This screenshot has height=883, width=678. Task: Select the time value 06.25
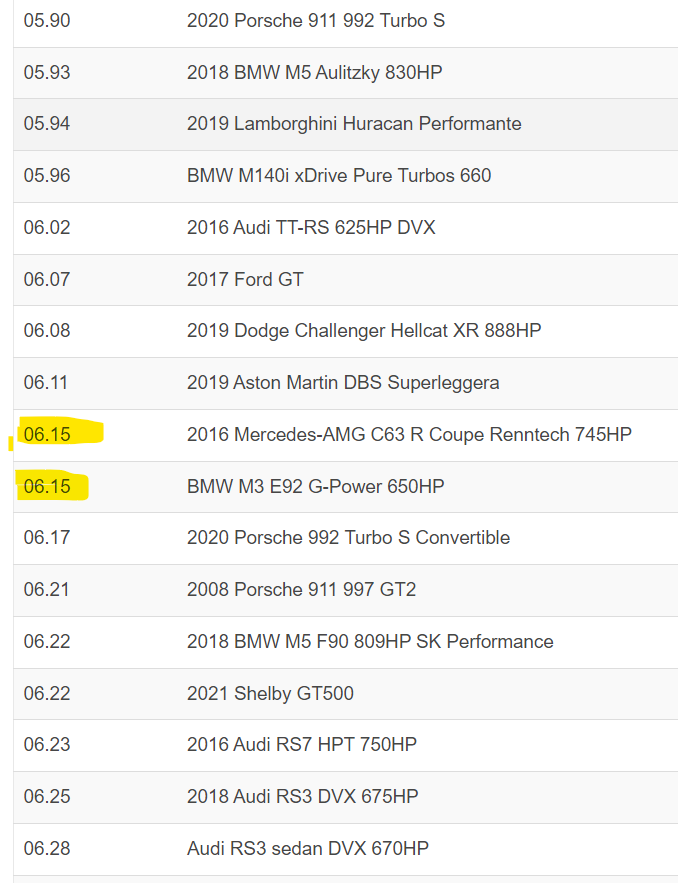click(x=47, y=796)
